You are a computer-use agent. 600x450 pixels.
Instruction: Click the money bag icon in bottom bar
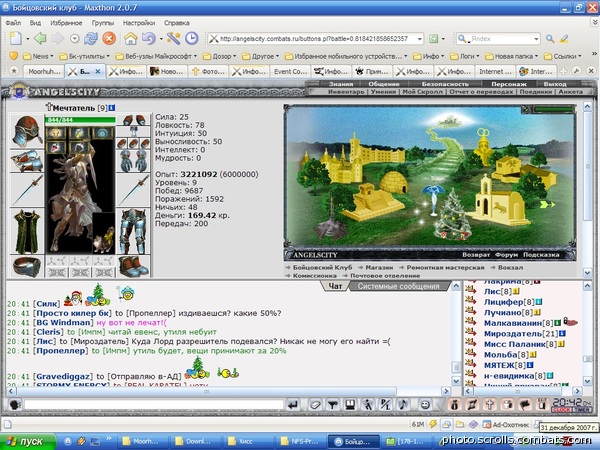tap(454, 404)
